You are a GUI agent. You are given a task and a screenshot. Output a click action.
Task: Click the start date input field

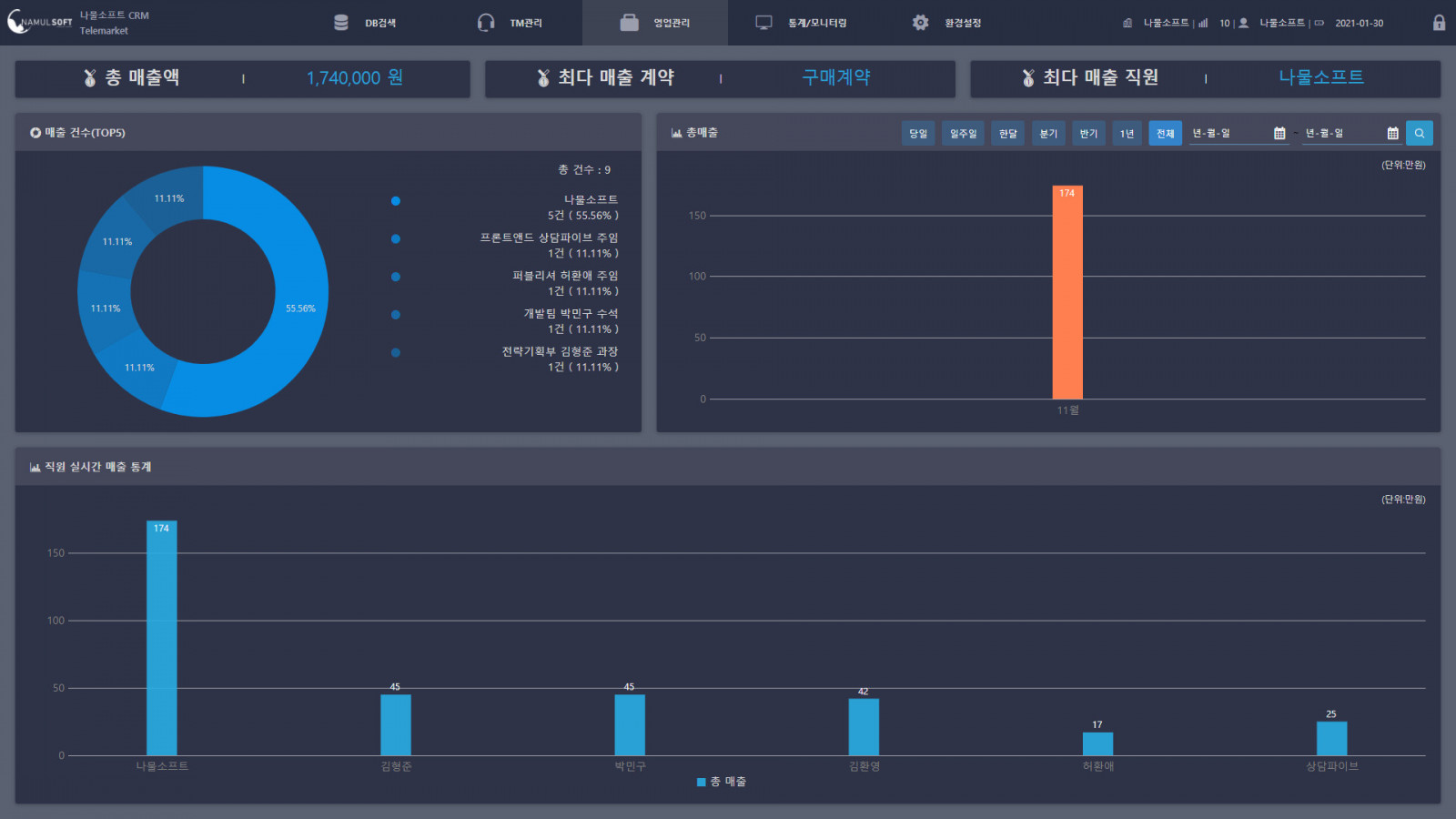1228,134
